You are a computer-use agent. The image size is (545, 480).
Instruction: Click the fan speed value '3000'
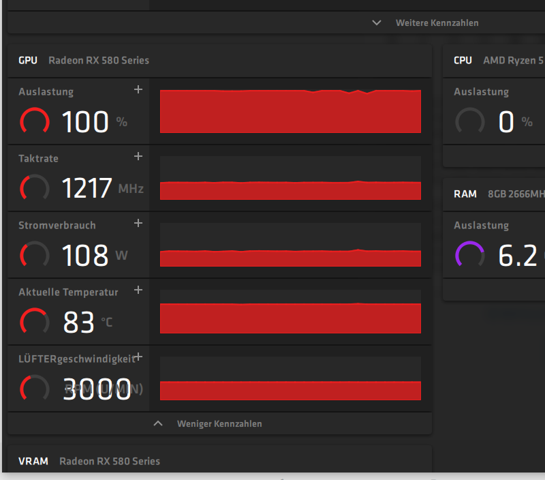(x=97, y=389)
